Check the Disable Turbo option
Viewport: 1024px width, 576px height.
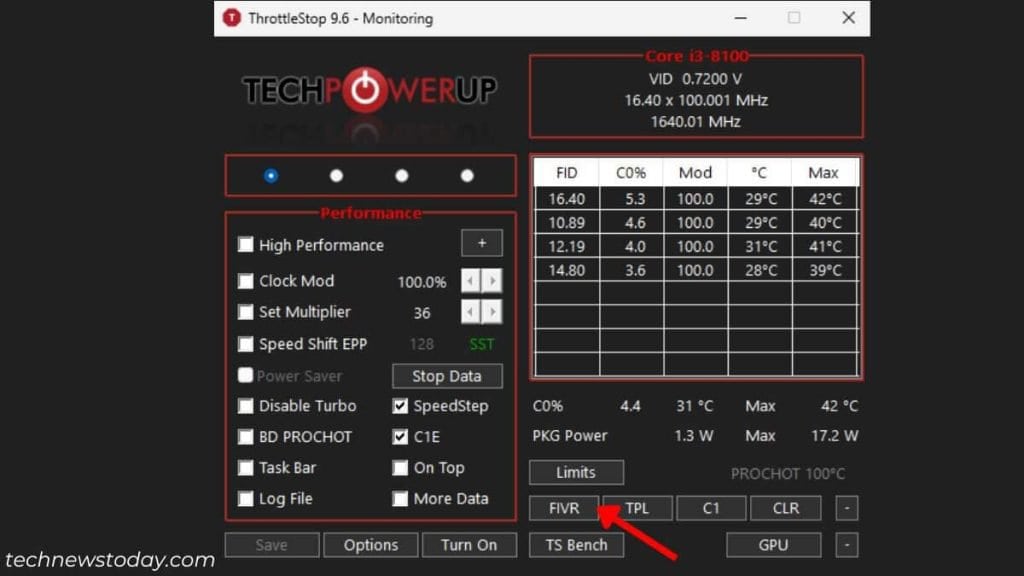(246, 406)
